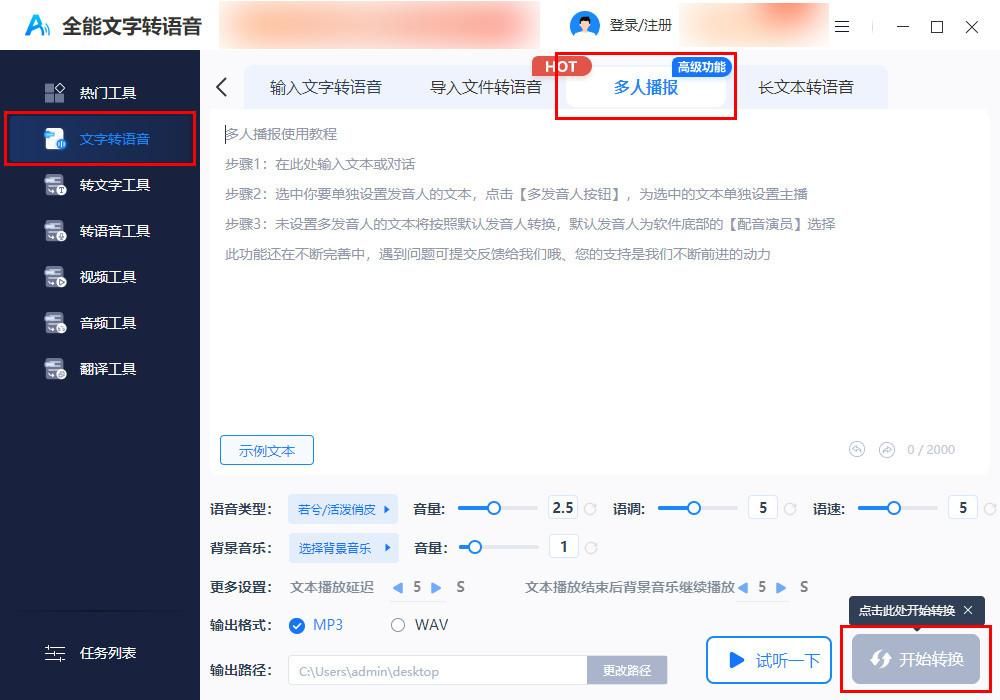The height and width of the screenshot is (700, 1000).
Task: Click the 语速 value field
Action: point(963,508)
